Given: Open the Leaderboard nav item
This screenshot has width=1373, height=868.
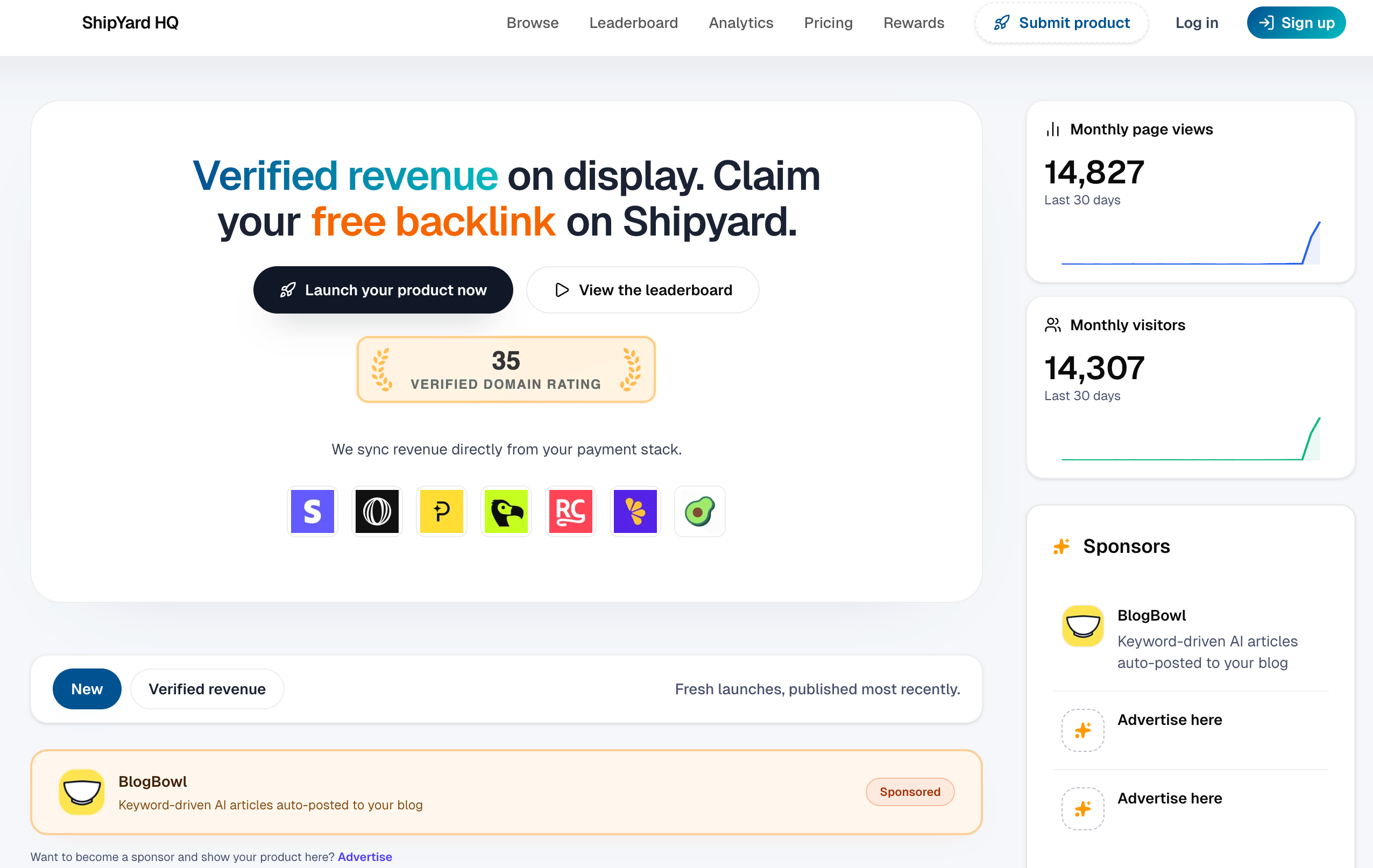Looking at the screenshot, I should (x=633, y=23).
